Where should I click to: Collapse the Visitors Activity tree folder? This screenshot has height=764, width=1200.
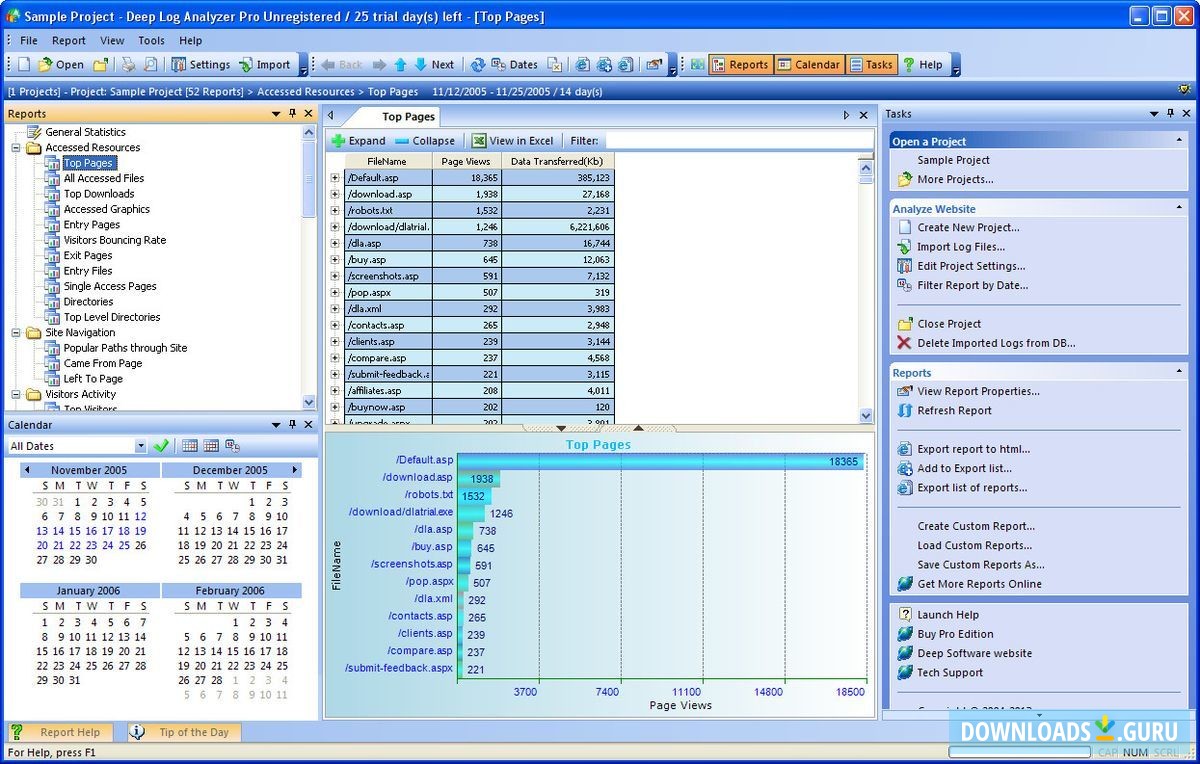17,394
